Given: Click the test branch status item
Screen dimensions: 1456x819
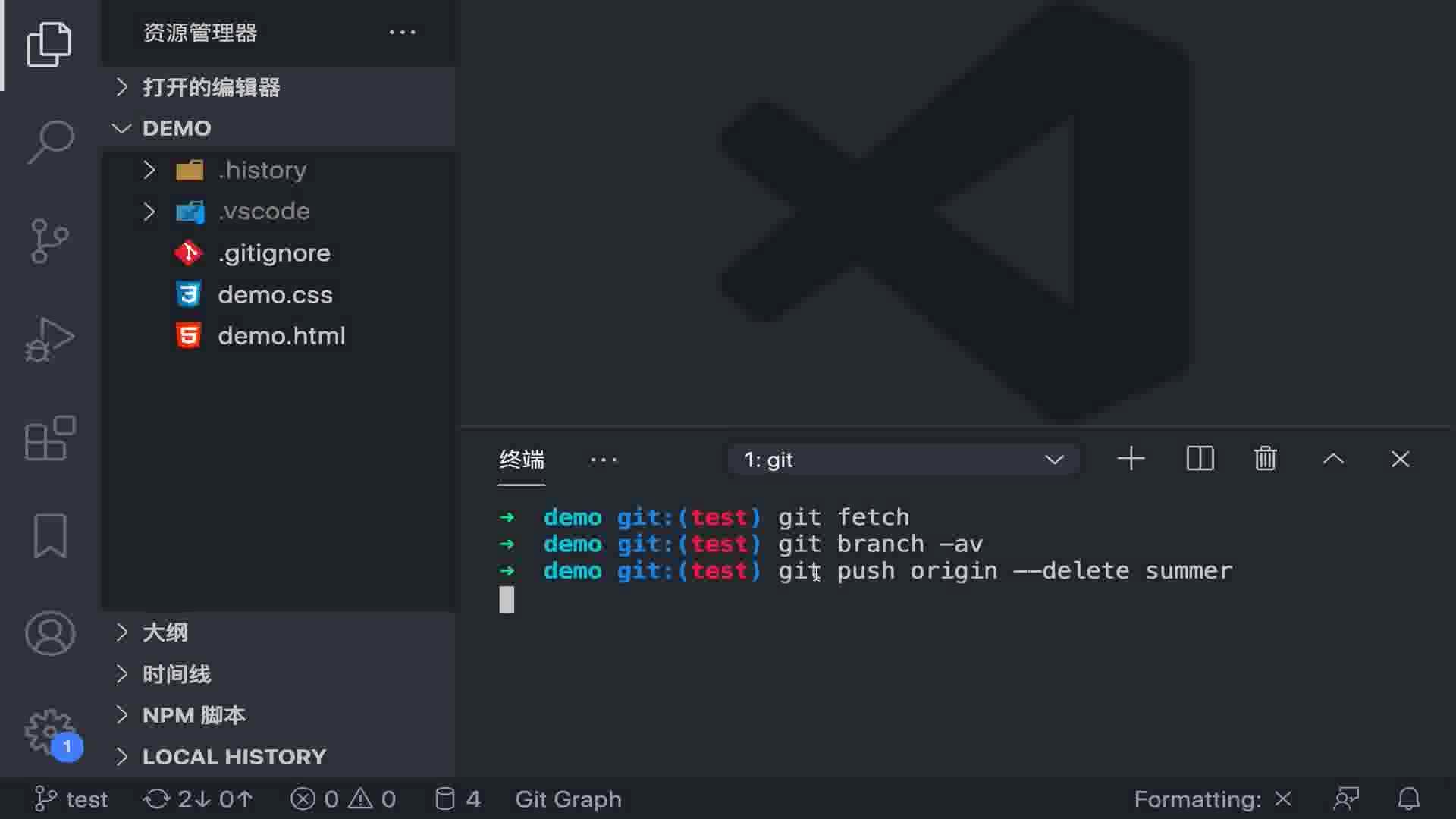Looking at the screenshot, I should click(x=72, y=799).
